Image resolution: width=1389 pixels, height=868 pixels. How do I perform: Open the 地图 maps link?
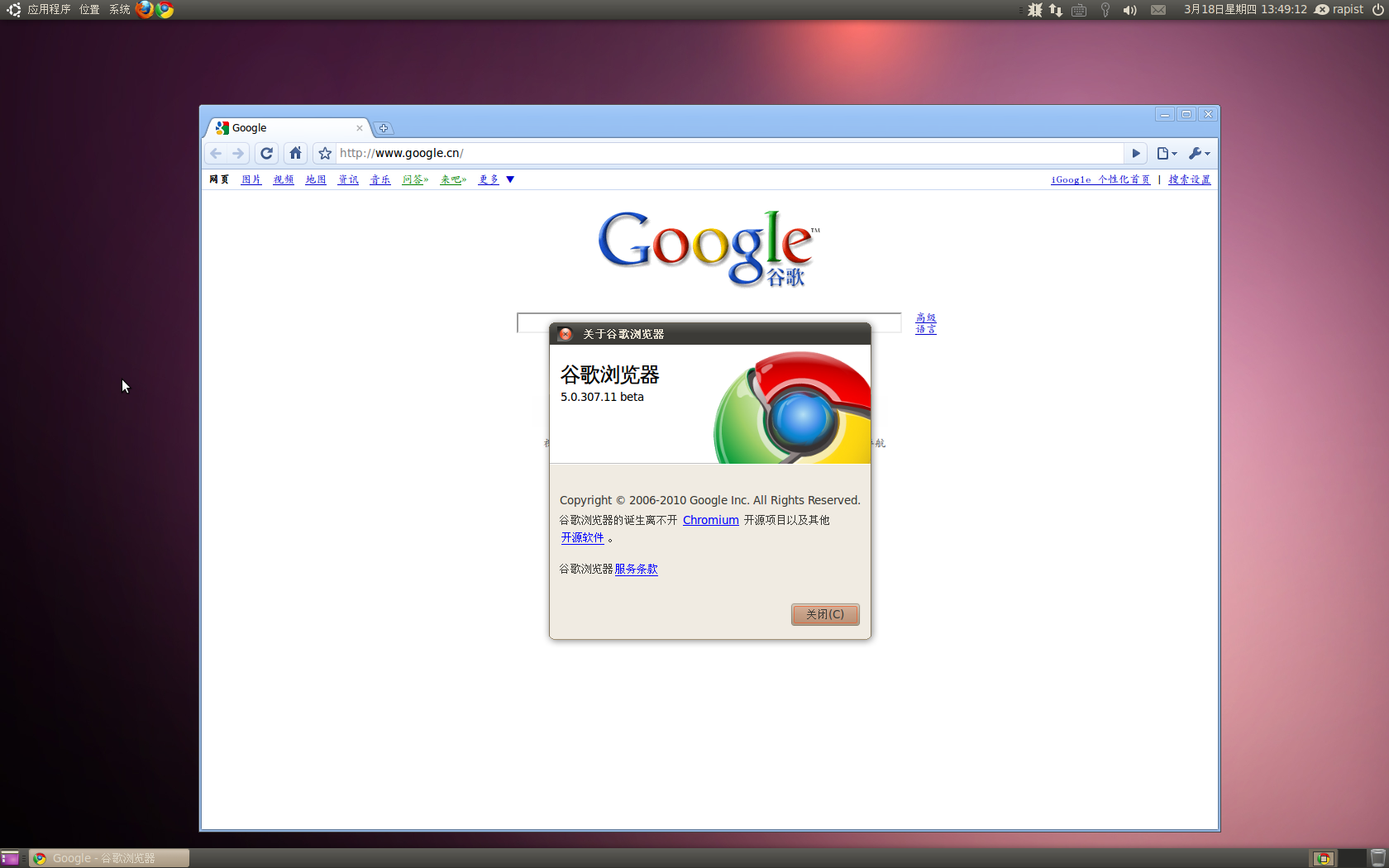(x=316, y=179)
